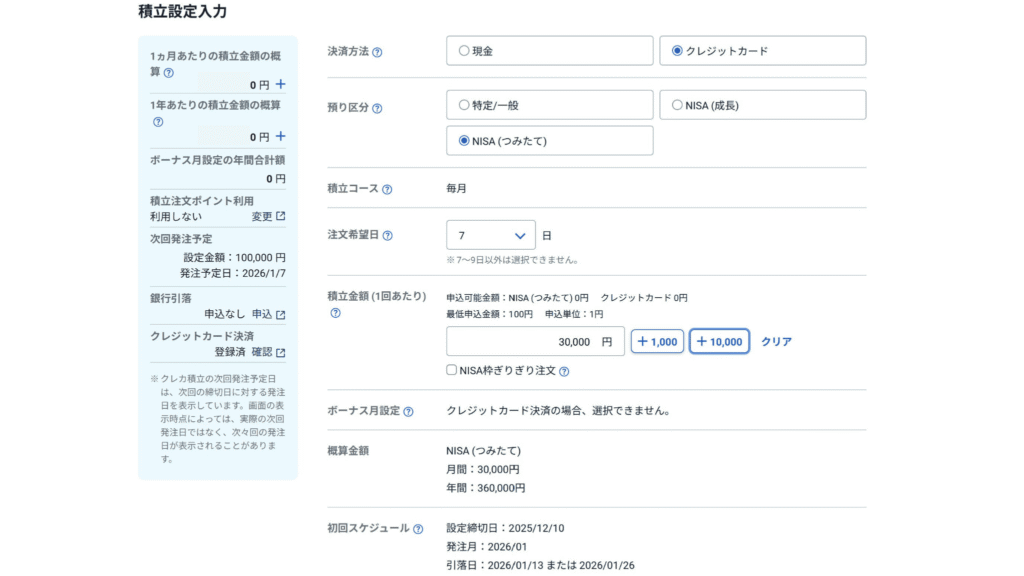
Task: Select 現金 payment method
Action: coord(464,51)
